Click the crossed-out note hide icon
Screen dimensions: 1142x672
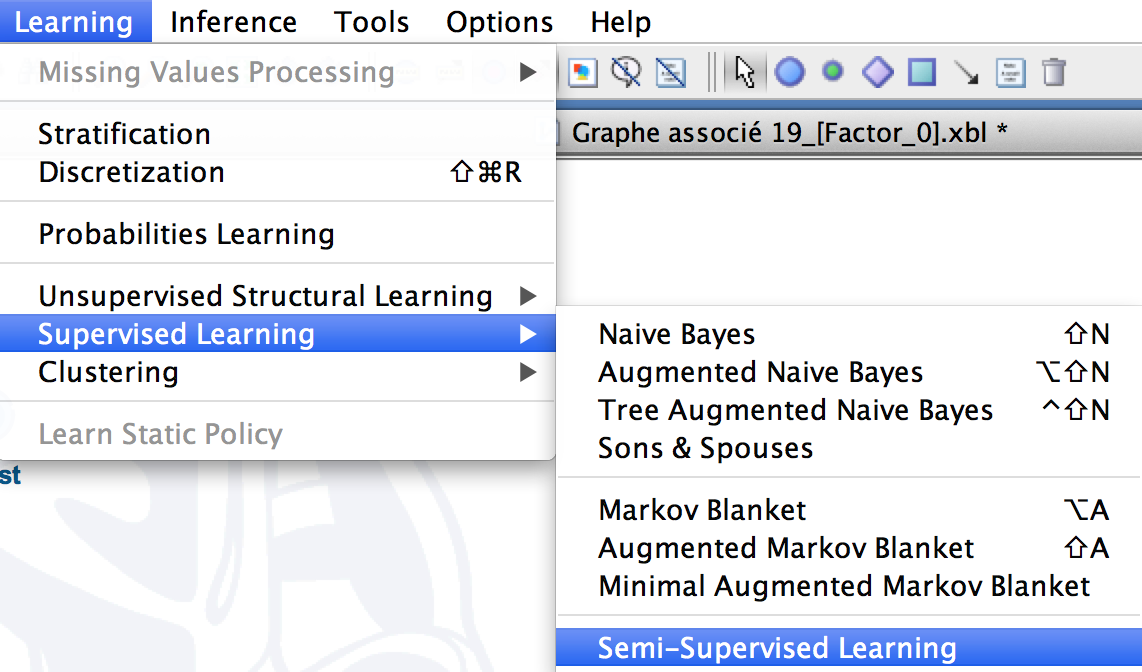[671, 73]
